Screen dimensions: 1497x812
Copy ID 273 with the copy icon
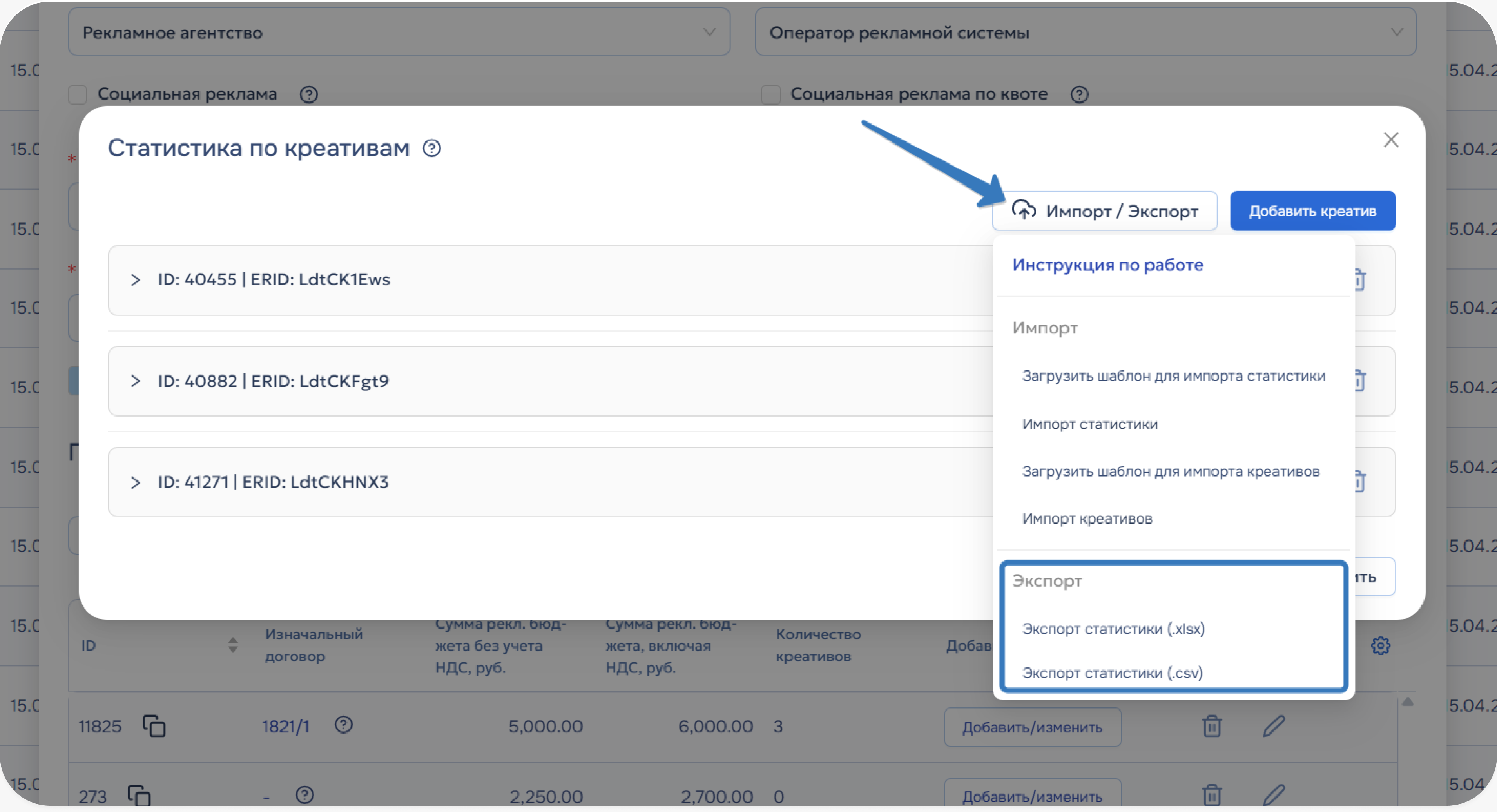point(139,795)
